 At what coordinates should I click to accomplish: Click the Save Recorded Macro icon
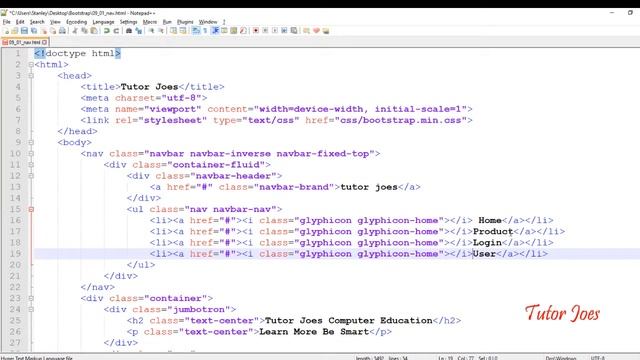coord(294,31)
